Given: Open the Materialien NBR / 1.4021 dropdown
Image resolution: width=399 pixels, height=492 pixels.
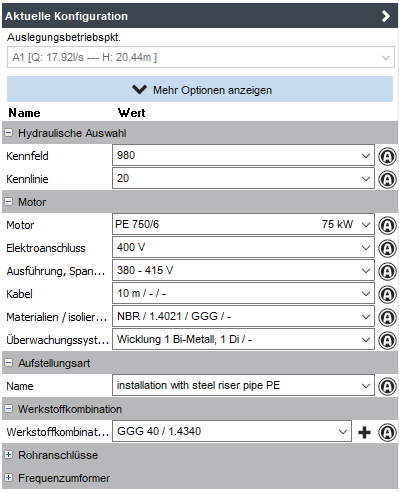Looking at the screenshot, I should 243,316.
